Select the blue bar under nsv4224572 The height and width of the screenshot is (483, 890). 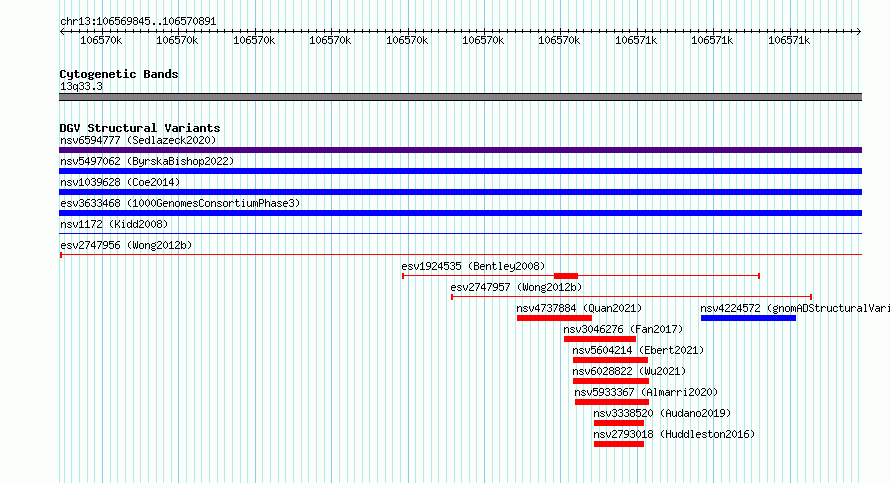(748, 318)
